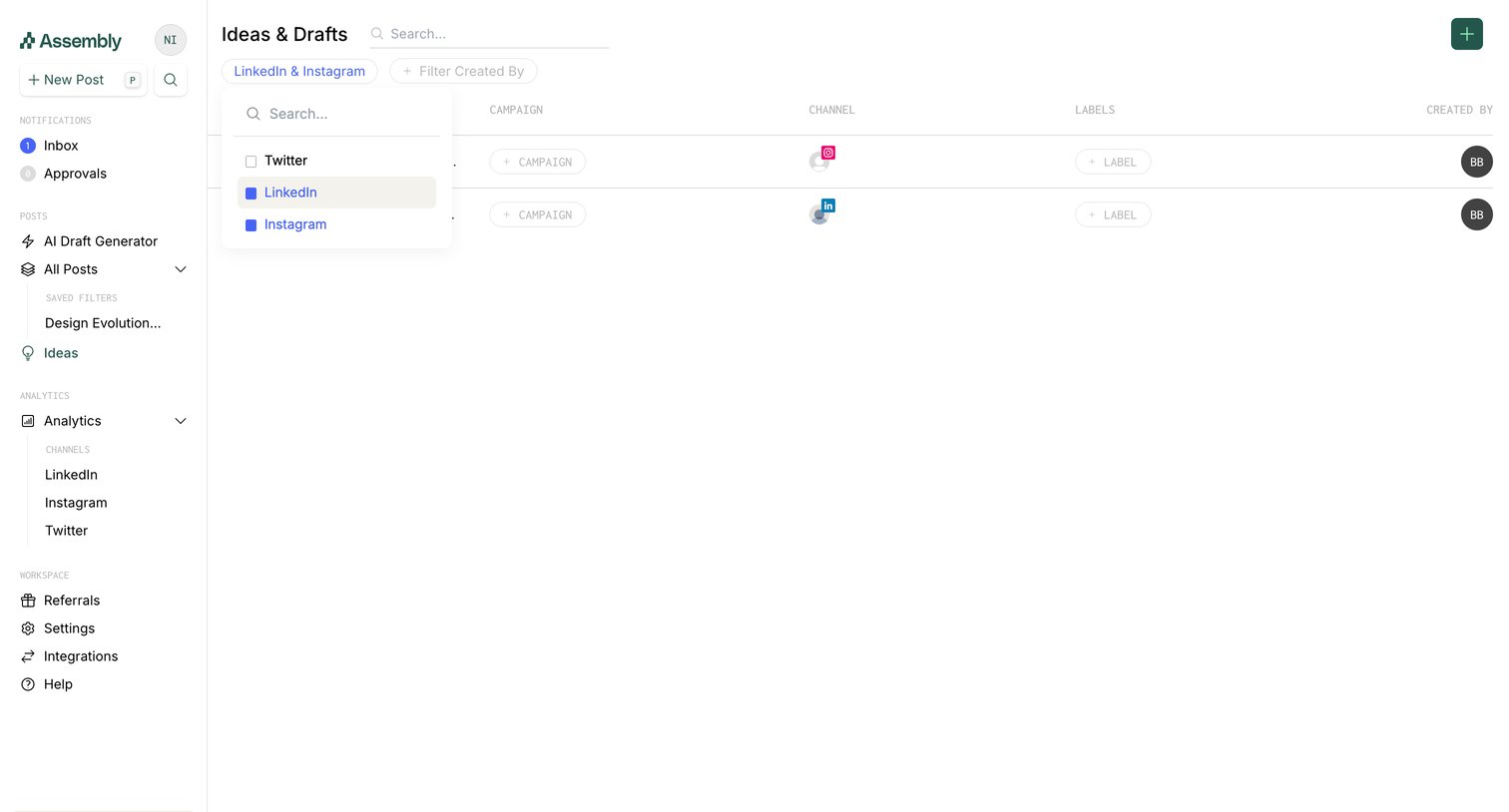Add a campaign to the Instagram row
Screen dimensions: 1509x812
[x=537, y=162]
